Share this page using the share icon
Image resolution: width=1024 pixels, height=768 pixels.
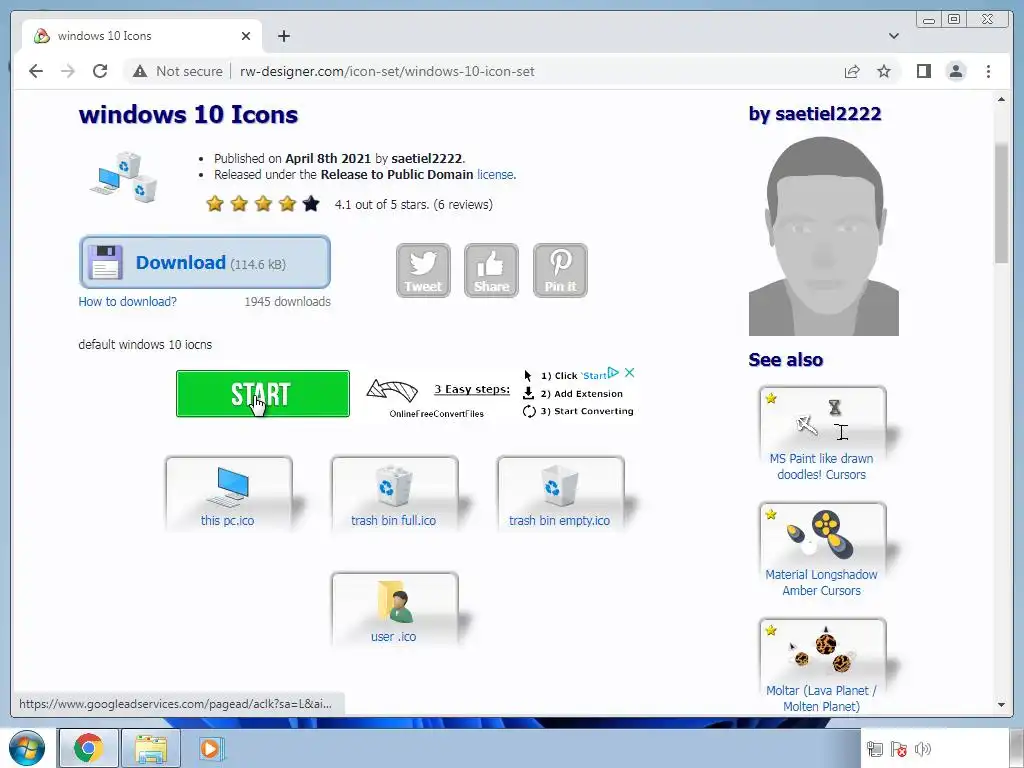(852, 71)
